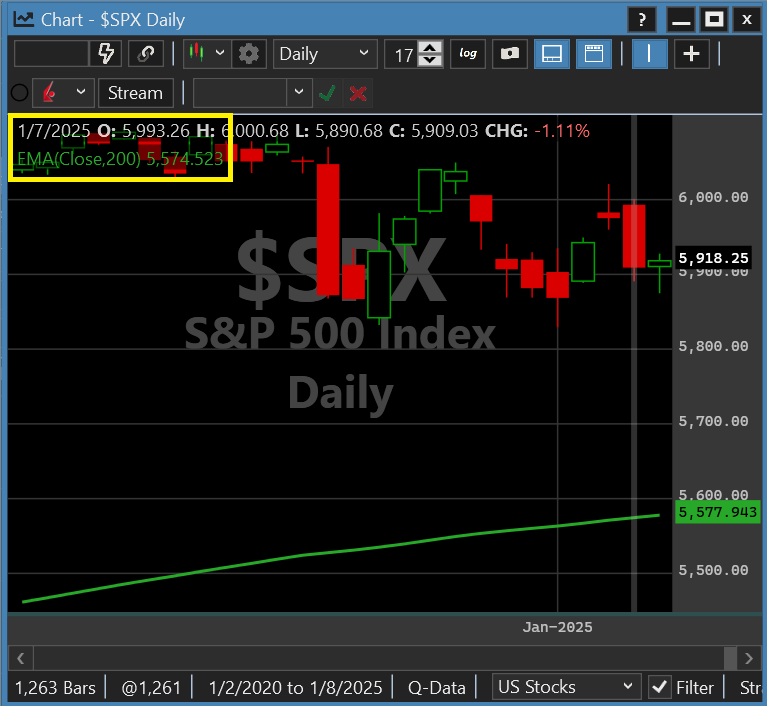Toggle the log scale button
Image resolution: width=767 pixels, height=706 pixels.
point(468,53)
